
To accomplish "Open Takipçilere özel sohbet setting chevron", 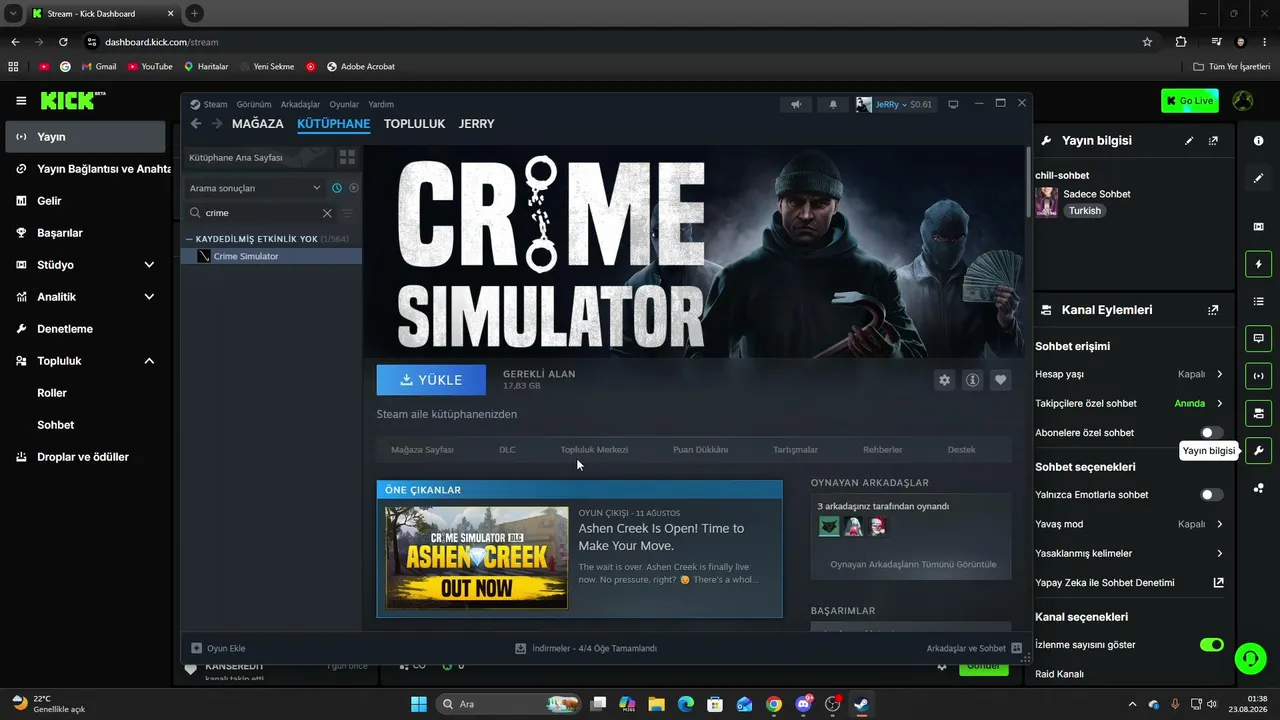I will [1219, 404].
